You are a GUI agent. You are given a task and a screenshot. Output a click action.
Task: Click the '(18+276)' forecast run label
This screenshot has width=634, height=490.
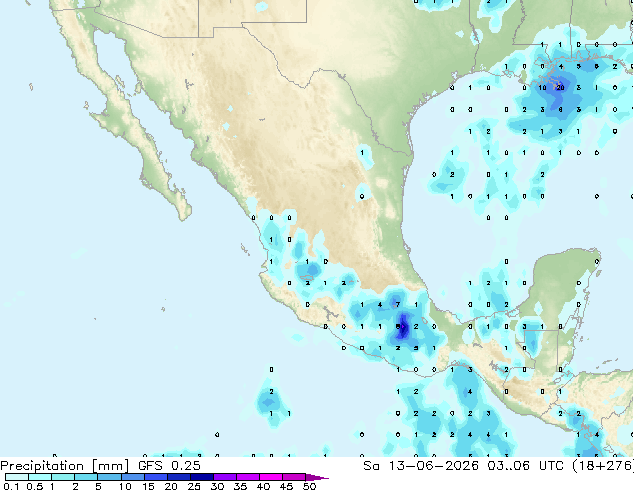pos(603,466)
